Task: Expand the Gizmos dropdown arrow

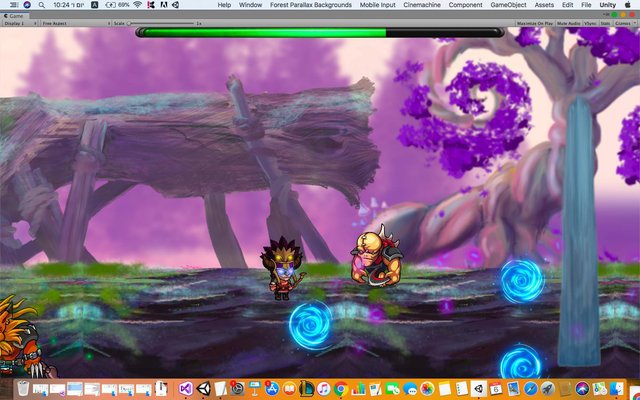Action: tap(635, 24)
